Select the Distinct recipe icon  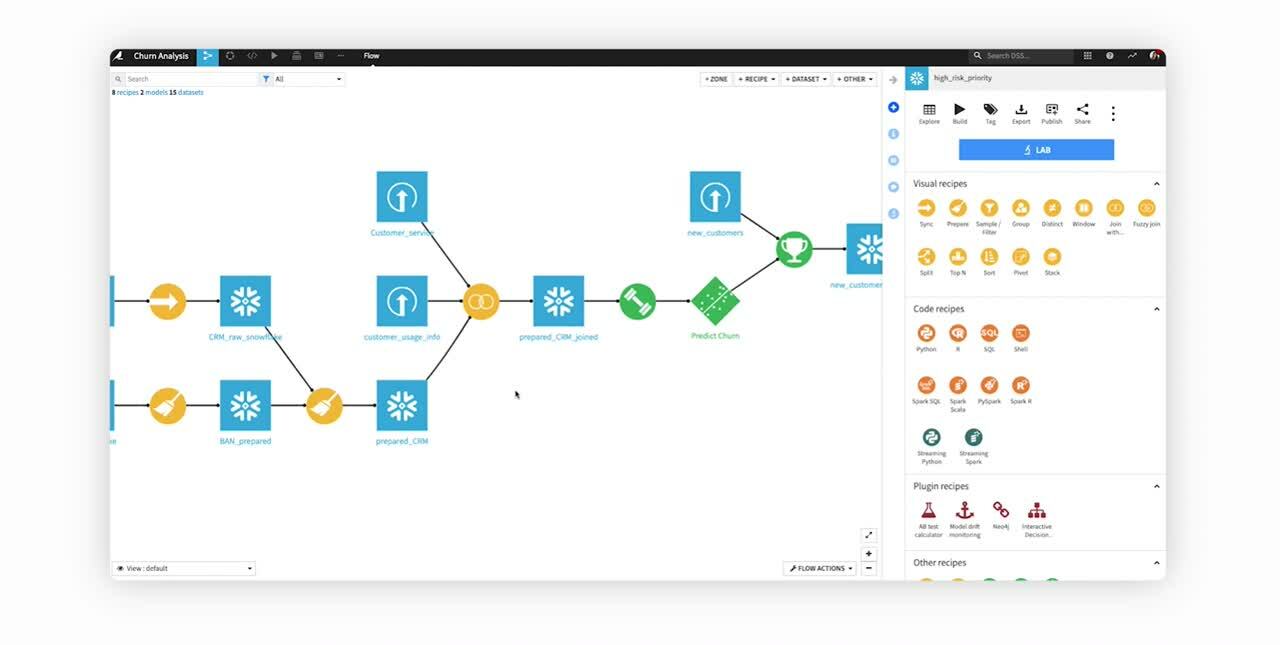point(1052,208)
